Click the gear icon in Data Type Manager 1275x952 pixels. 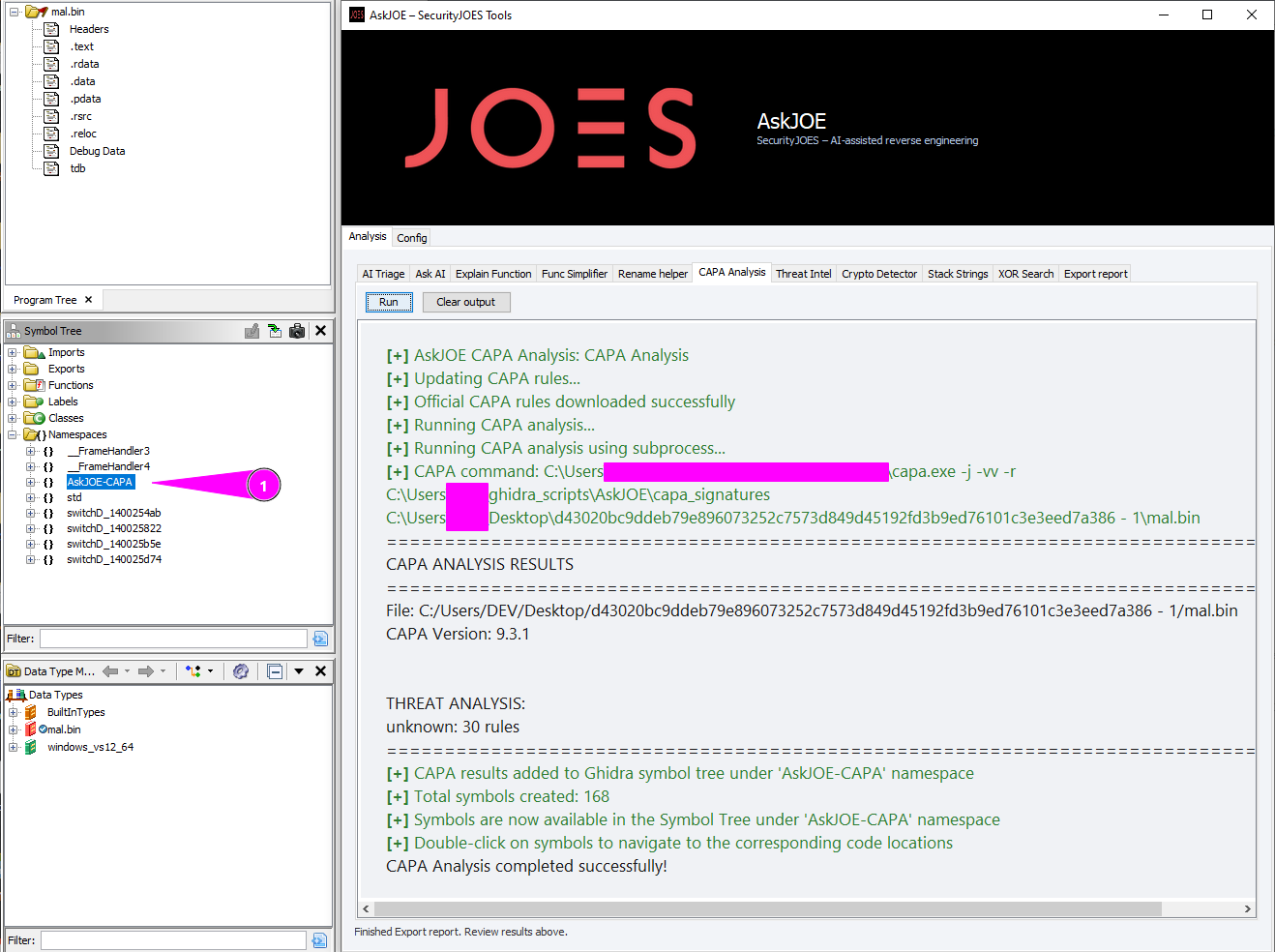pos(241,671)
